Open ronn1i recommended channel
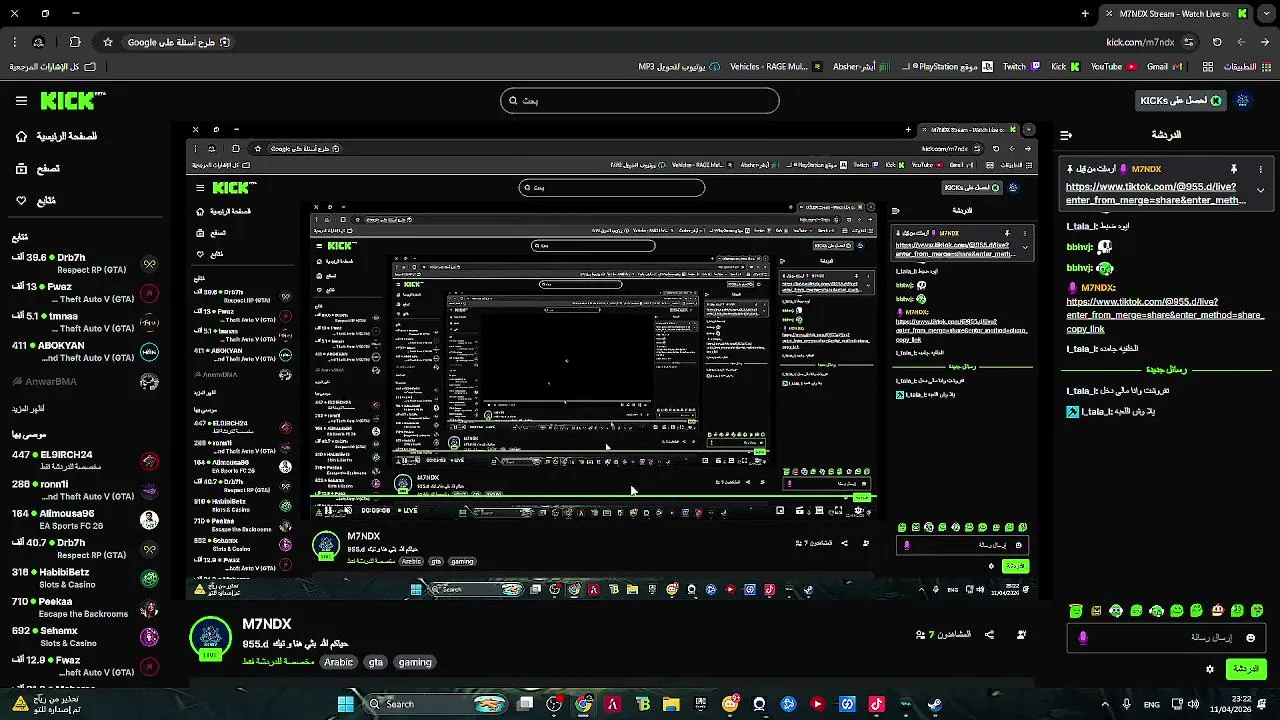The image size is (1280, 720). [85, 490]
